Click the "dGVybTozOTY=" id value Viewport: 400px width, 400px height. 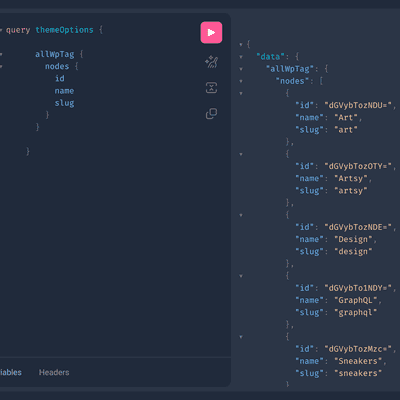click(358, 166)
